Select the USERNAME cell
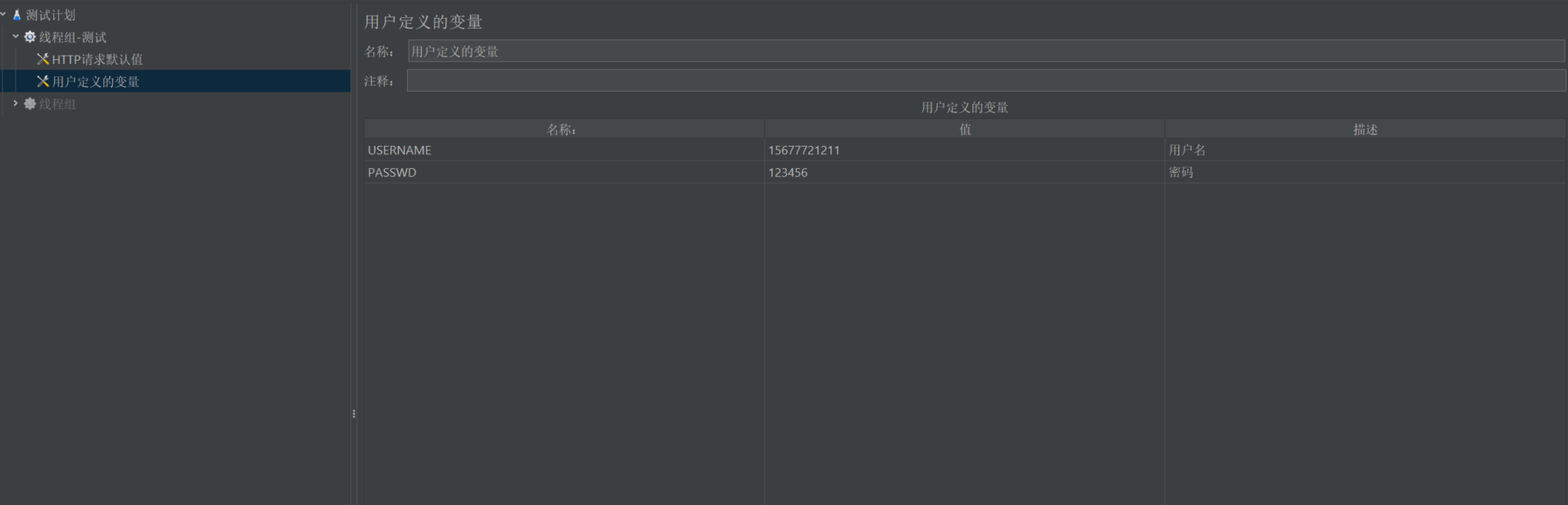This screenshot has height=505, width=1568. pyautogui.click(x=564, y=150)
